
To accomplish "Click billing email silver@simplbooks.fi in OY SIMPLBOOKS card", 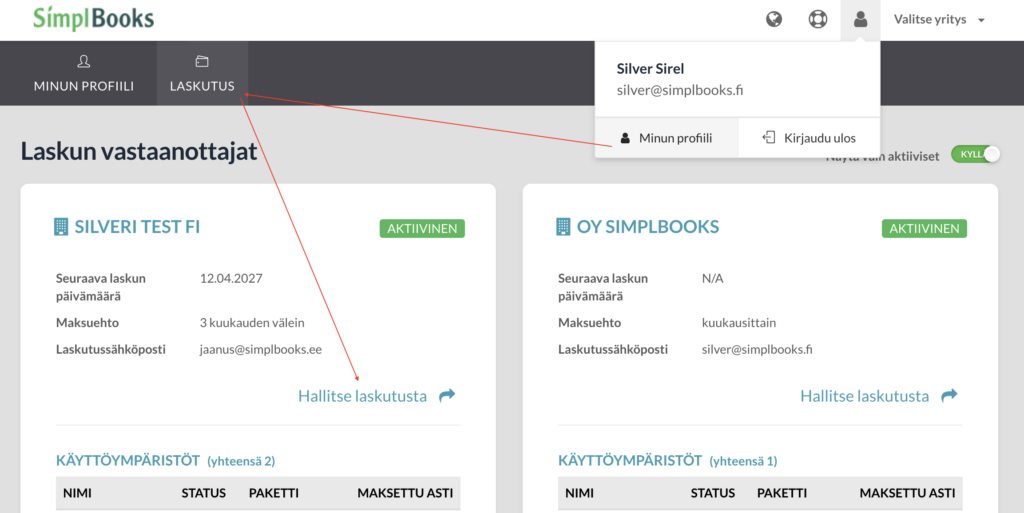I will click(757, 349).
